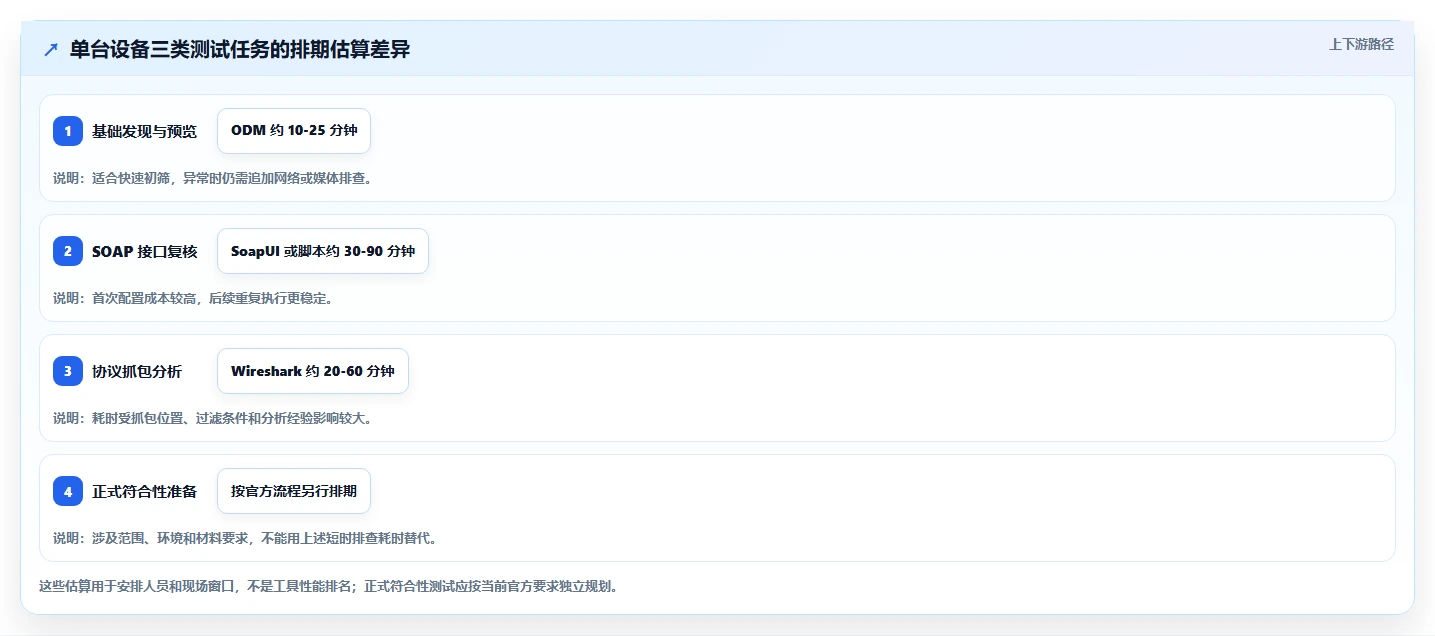Click the number 1 badge for 基础发现与预览

pos(68,131)
